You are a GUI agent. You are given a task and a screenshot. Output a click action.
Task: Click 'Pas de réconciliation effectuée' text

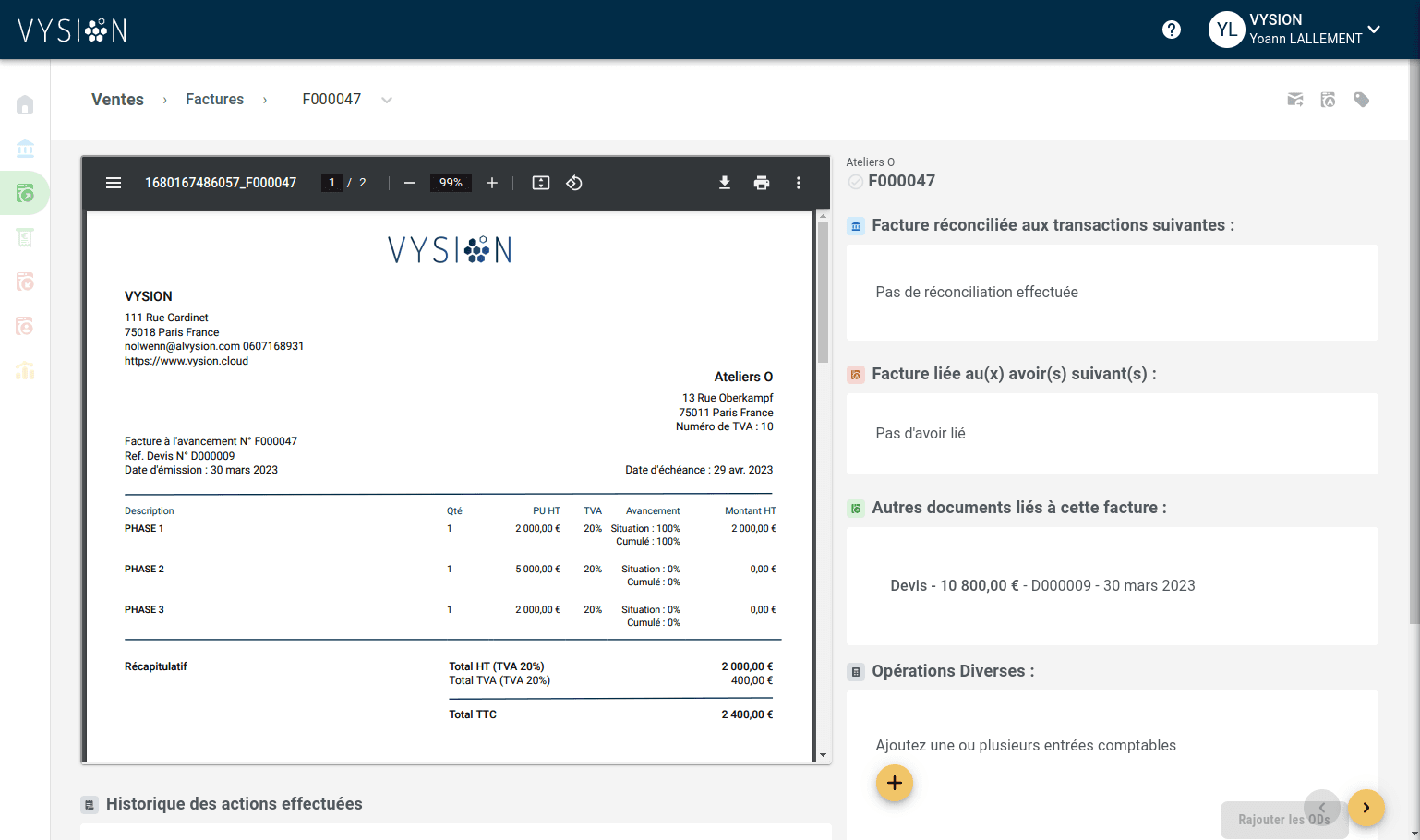coord(977,292)
